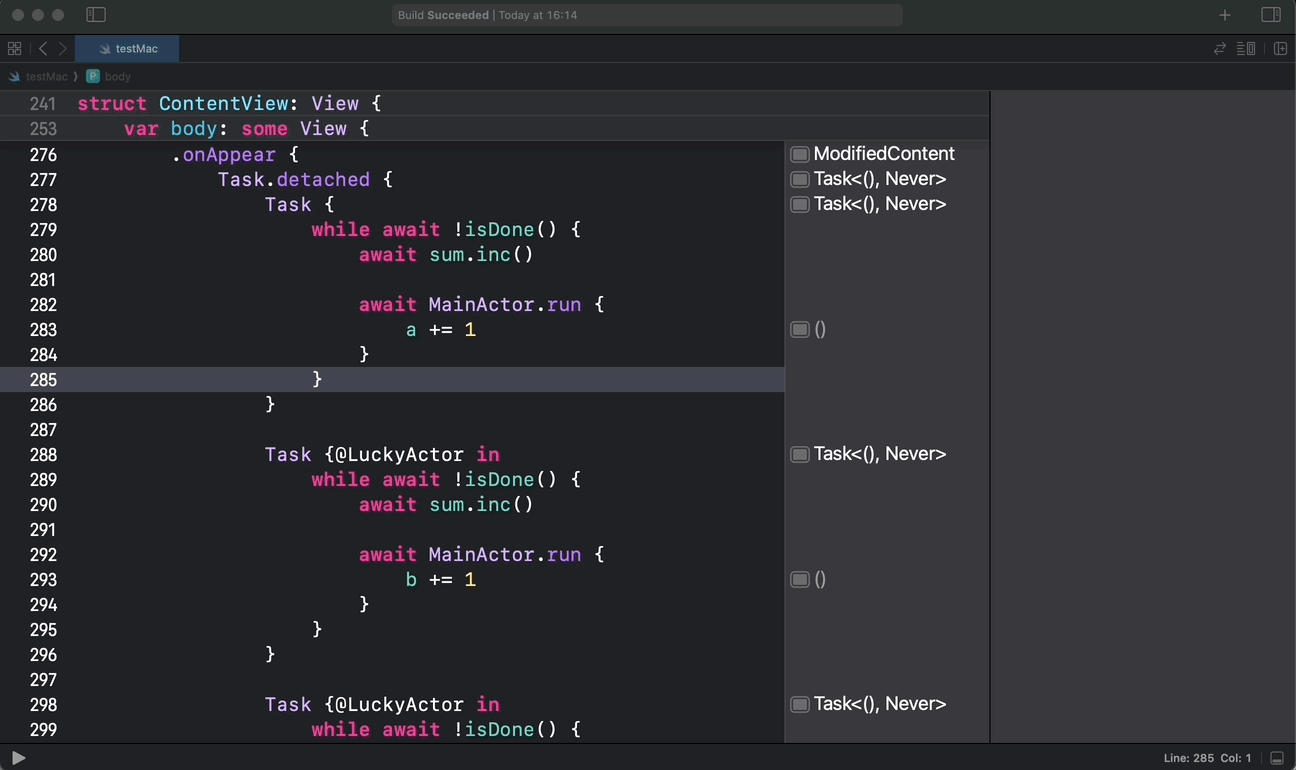The image size is (1296, 770).
Task: Click .onAppear on line 276
Action: (x=223, y=155)
